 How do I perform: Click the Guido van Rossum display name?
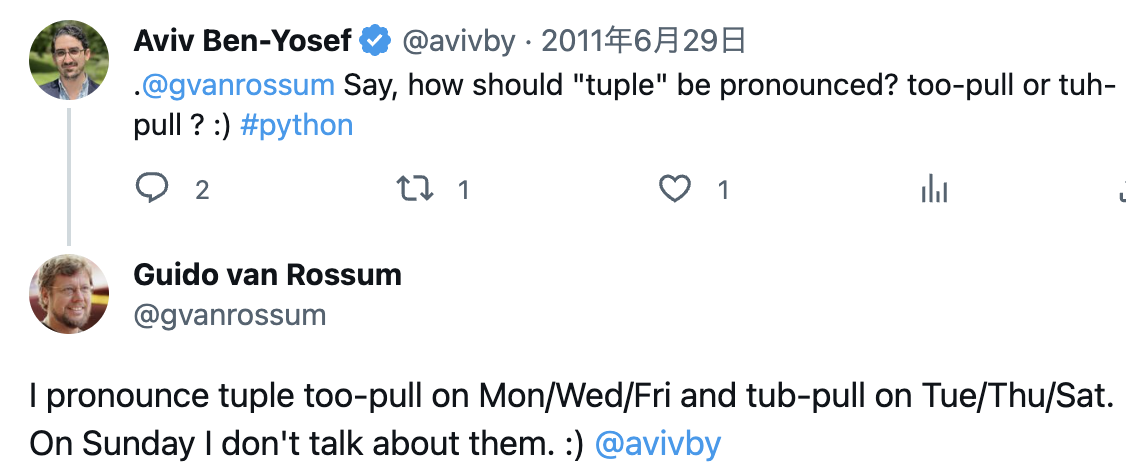tap(267, 274)
